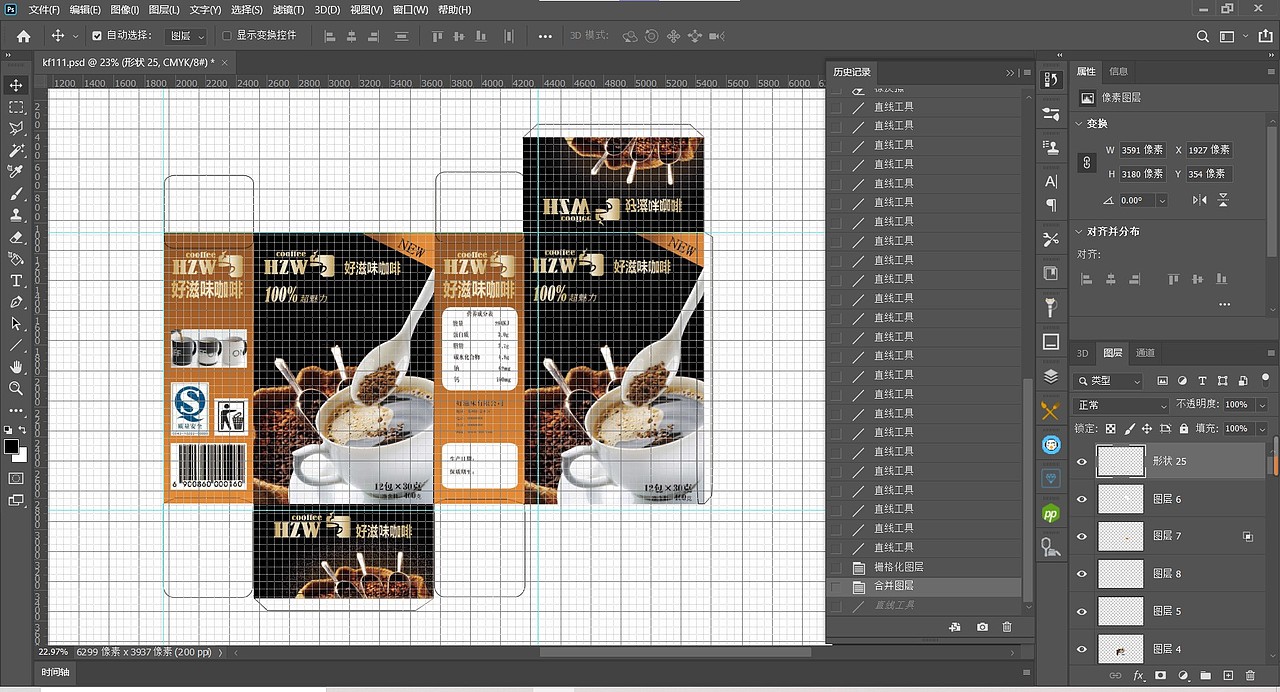Collapse the 对齐并分布 section

click(1079, 231)
